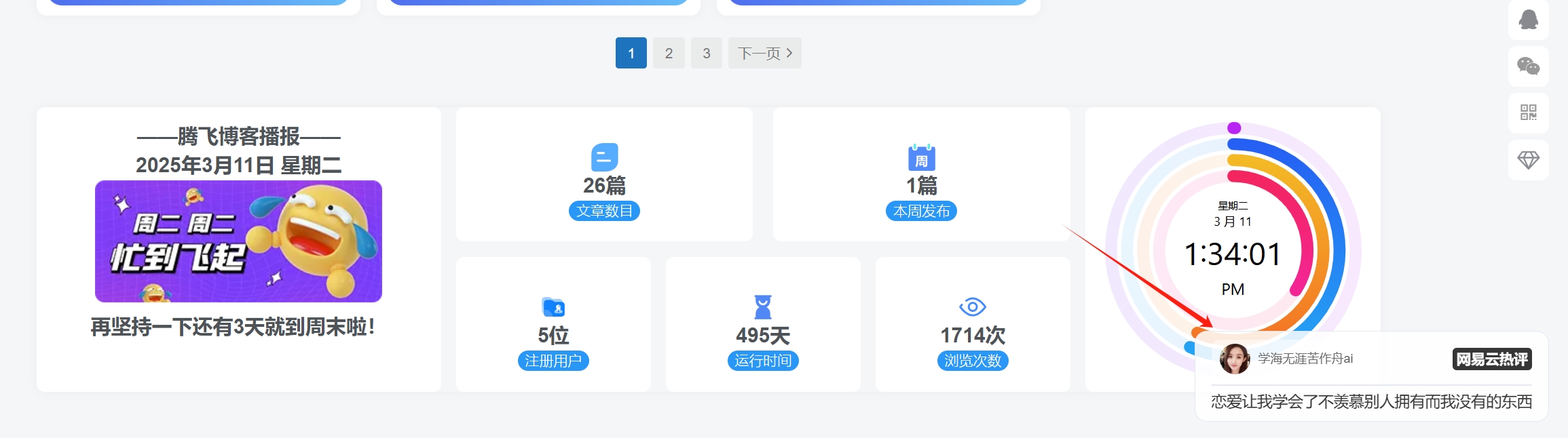Click the 1篇 weekly count text
This screenshot has width=1568, height=438.
tap(921, 185)
